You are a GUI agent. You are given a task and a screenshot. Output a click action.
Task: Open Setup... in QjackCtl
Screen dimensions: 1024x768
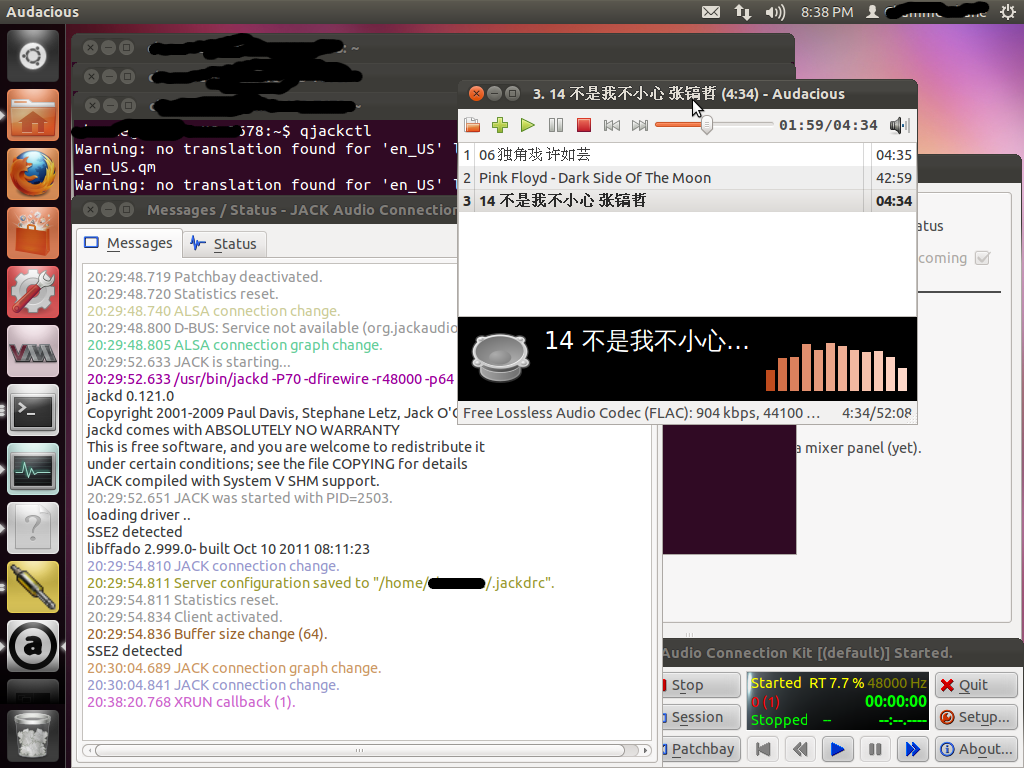point(976,717)
